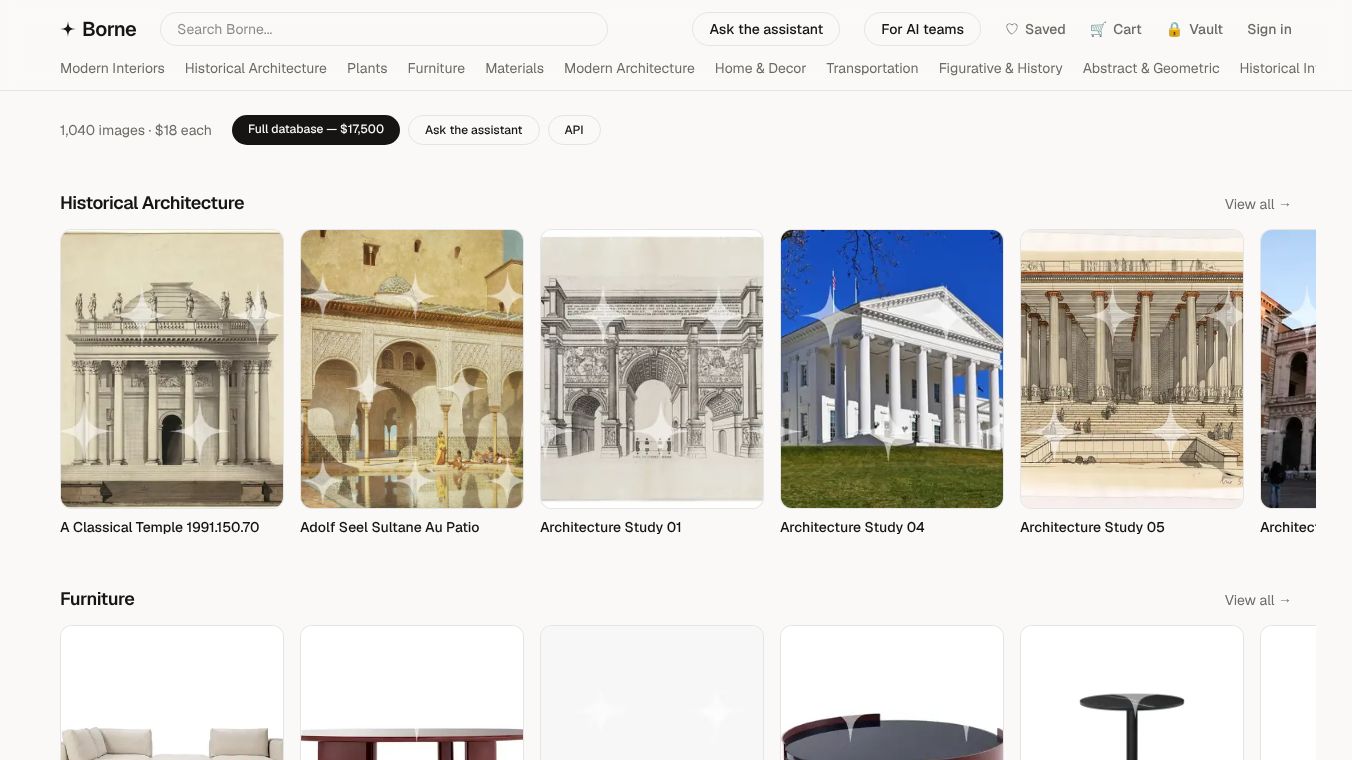
Task: Open the Cart icon
Action: click(x=1098, y=29)
